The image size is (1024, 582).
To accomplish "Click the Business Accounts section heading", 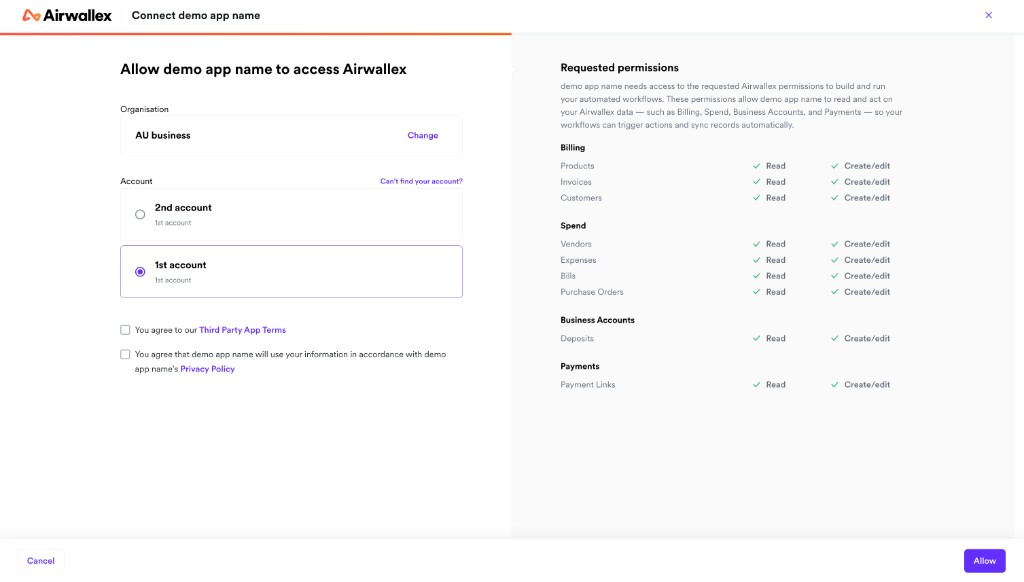I will (x=597, y=320).
